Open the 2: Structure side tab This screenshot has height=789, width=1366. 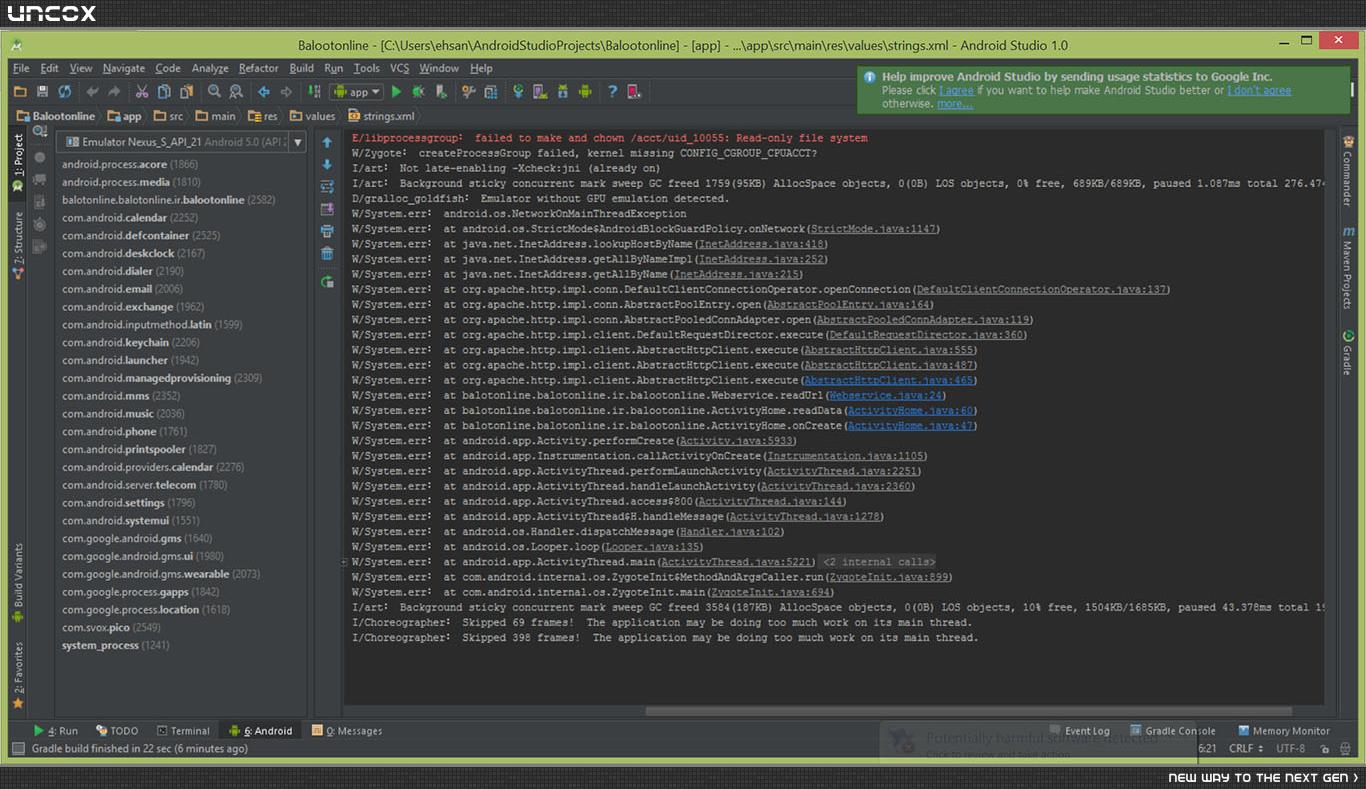18,245
